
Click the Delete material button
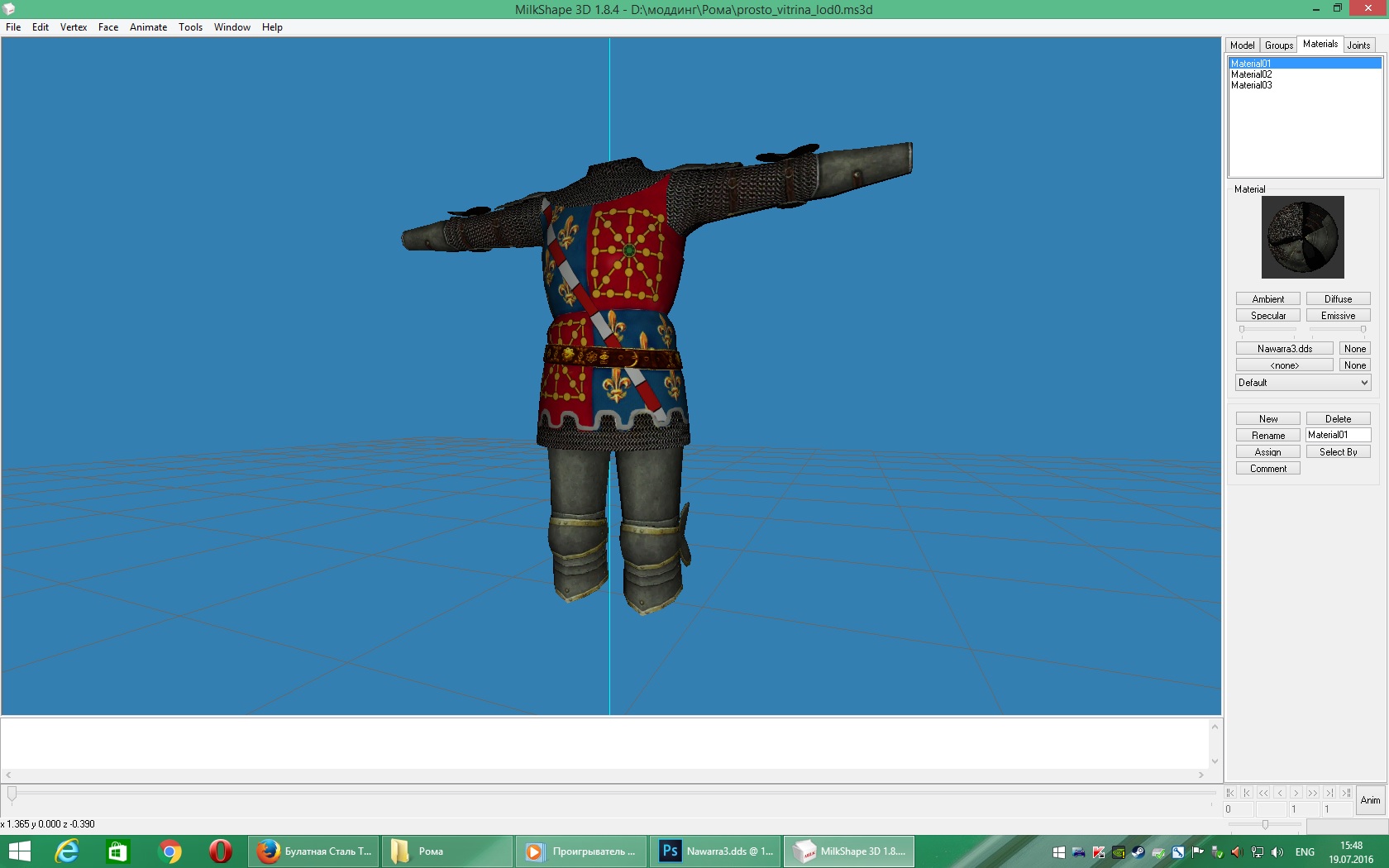[x=1339, y=419]
